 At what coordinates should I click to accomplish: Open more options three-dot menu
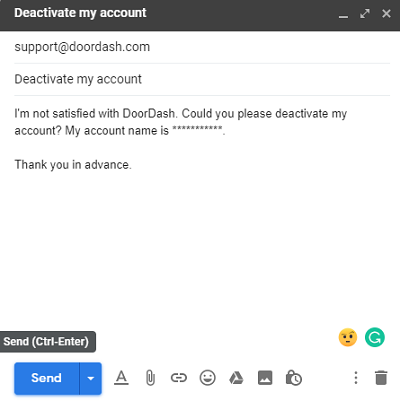click(x=356, y=378)
